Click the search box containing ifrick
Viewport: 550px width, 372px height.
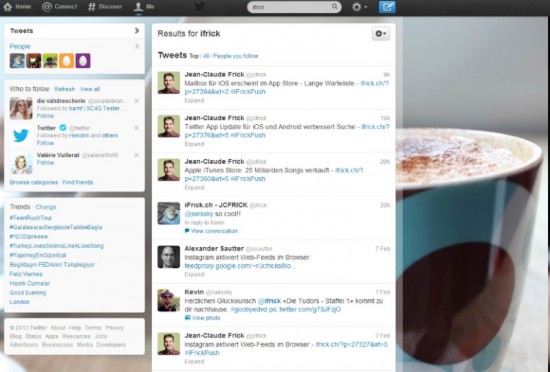click(294, 7)
